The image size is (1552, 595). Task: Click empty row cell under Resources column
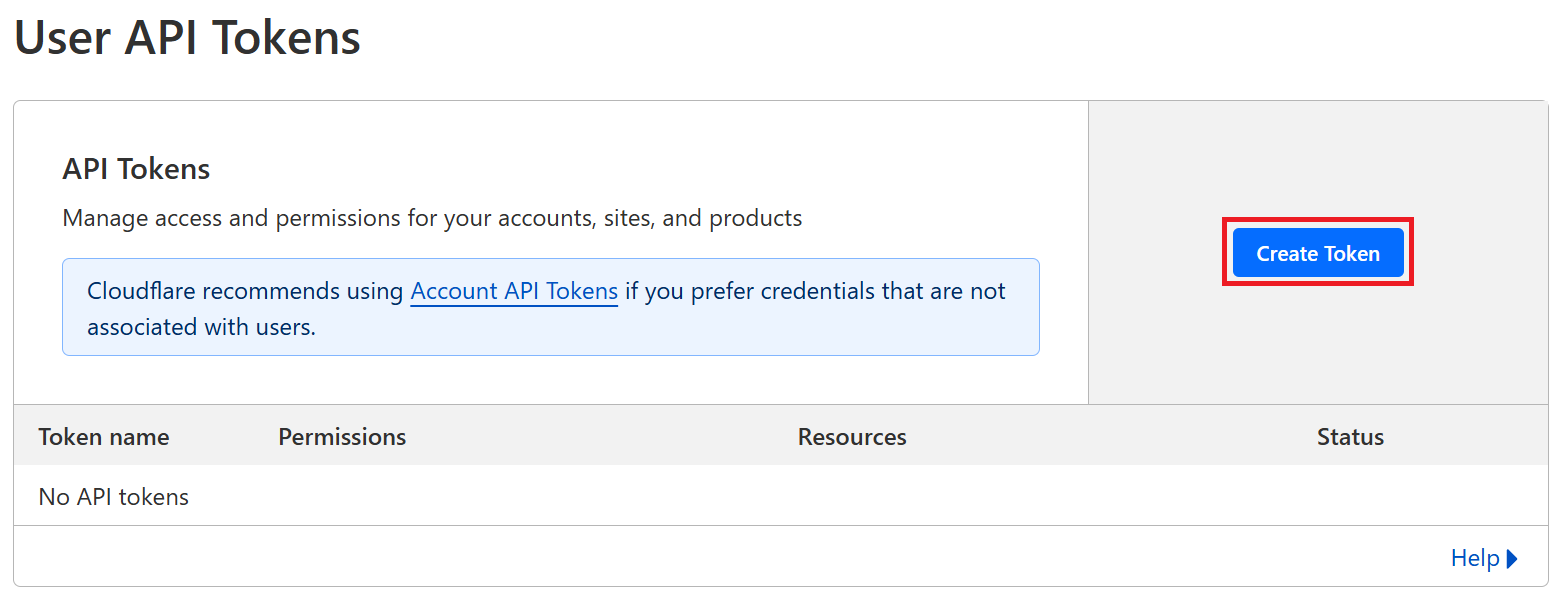pyautogui.click(x=852, y=497)
